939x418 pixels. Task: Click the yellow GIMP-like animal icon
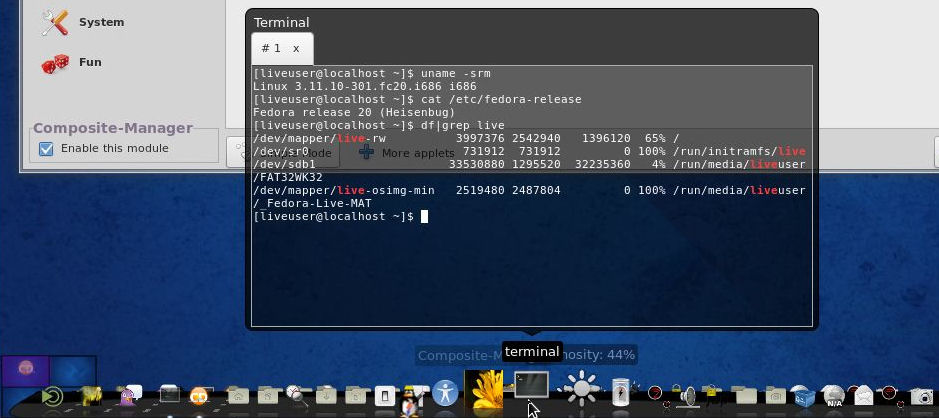pos(90,395)
